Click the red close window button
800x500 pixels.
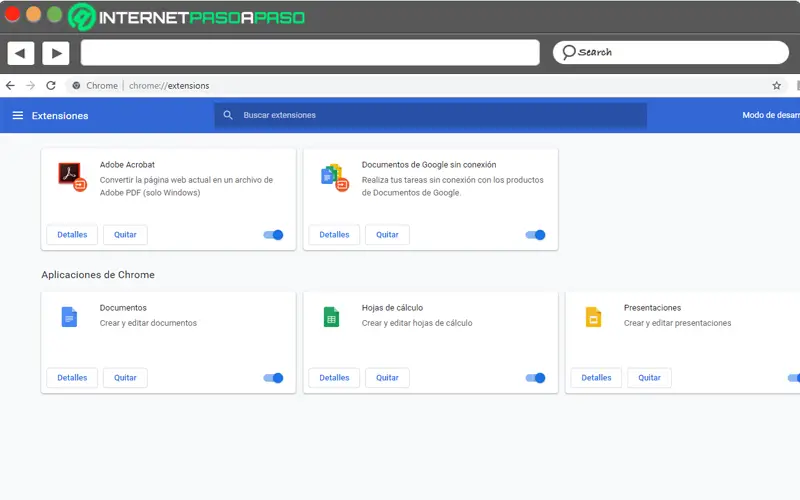pyautogui.click(x=12, y=14)
